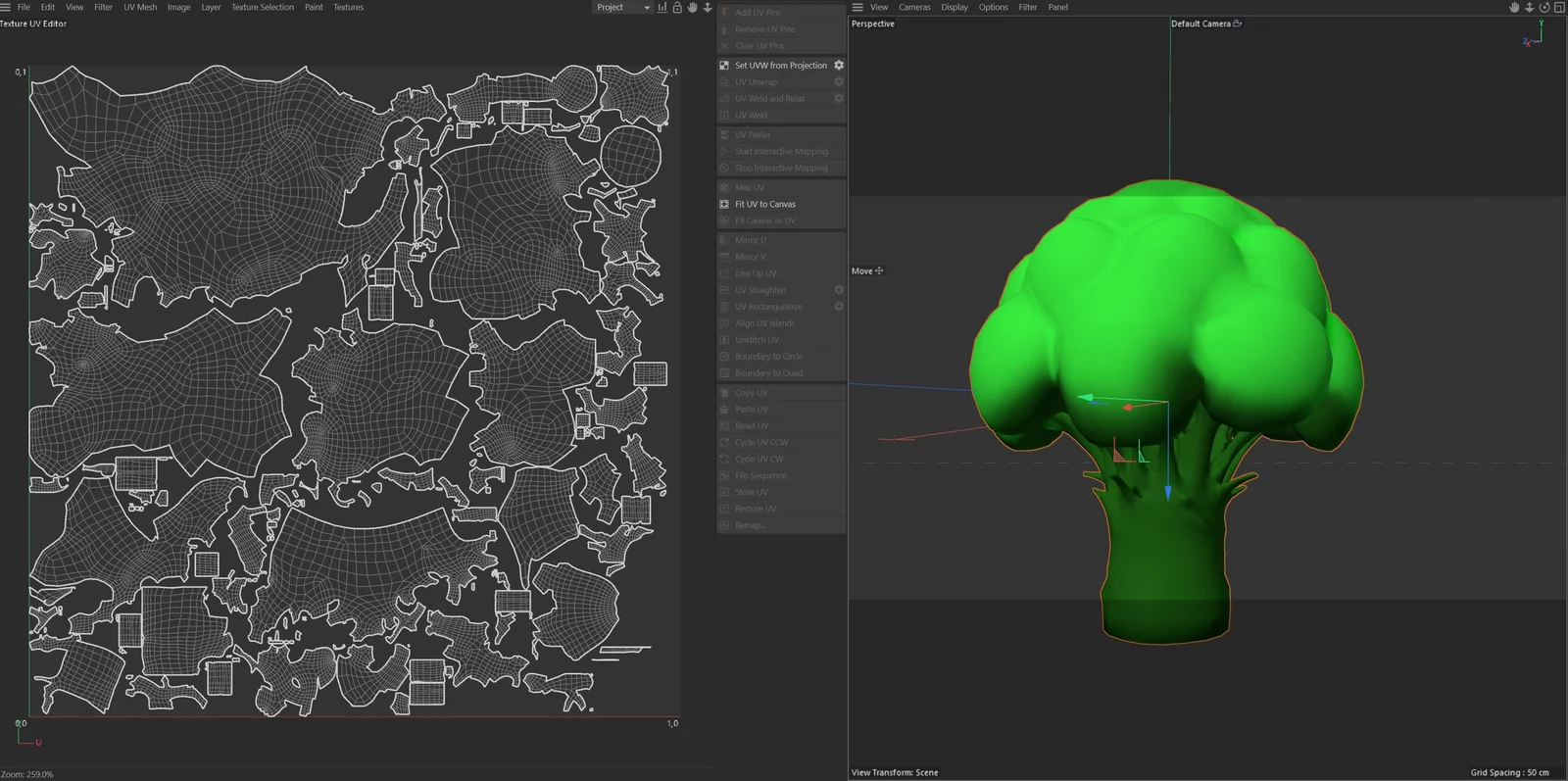Click Grid Spacing : 50 cm text
Image resolution: width=1568 pixels, height=781 pixels.
point(1509,772)
